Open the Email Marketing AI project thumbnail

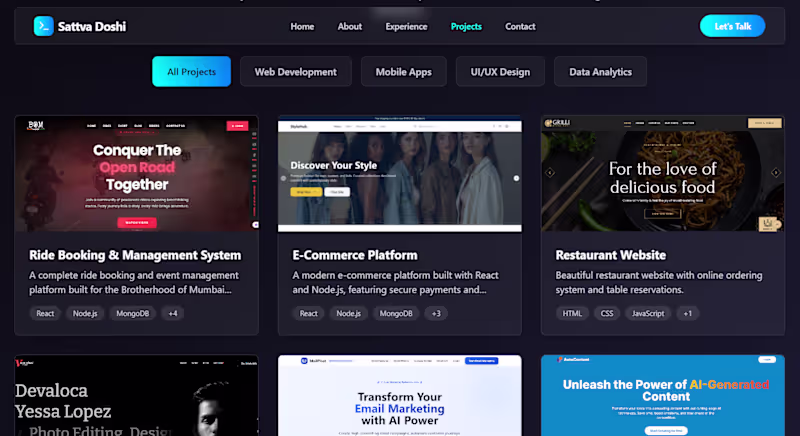click(399, 396)
